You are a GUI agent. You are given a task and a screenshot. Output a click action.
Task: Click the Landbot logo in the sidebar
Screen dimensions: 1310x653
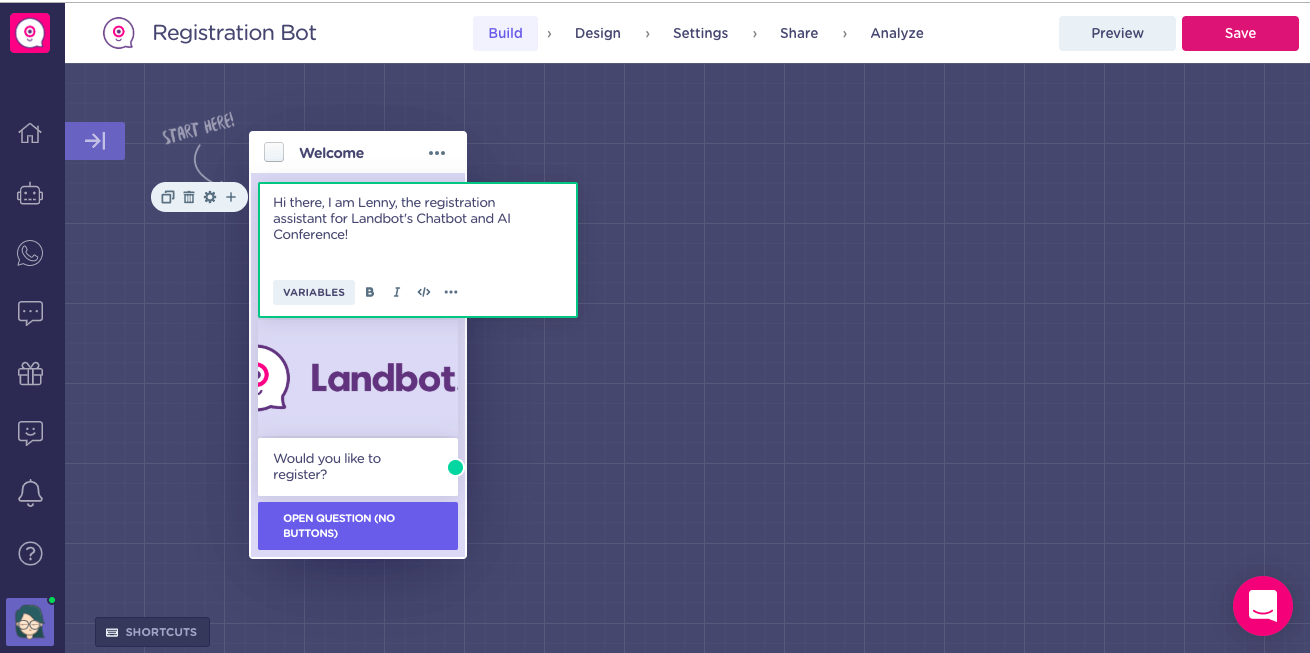[30, 33]
